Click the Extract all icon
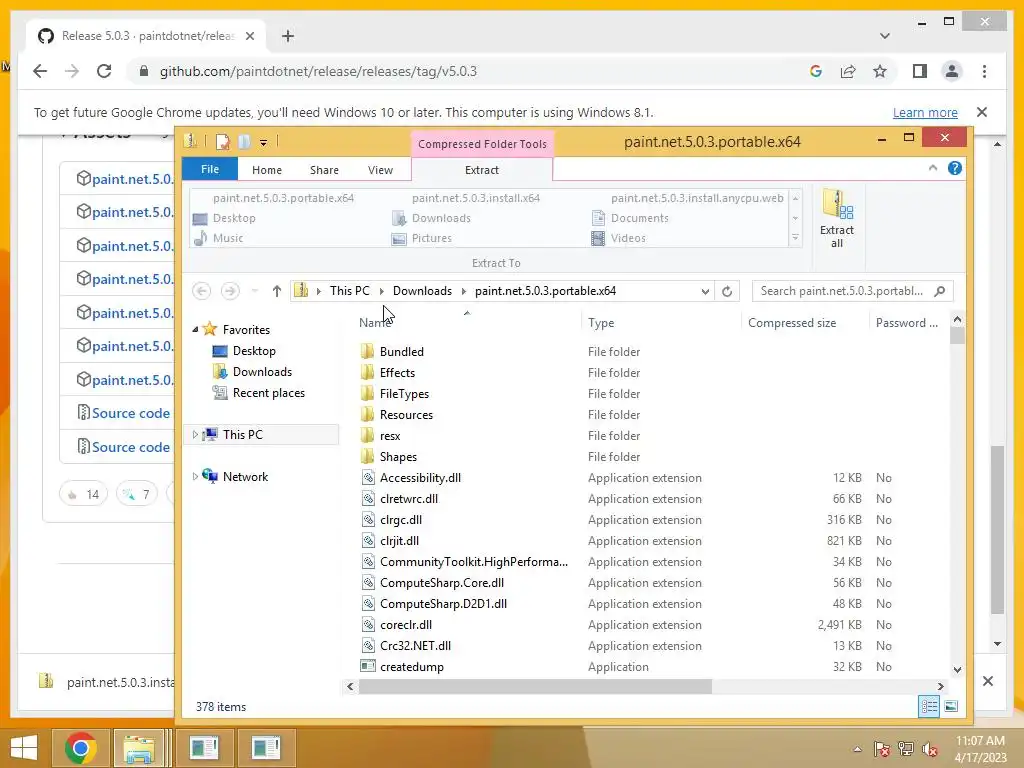1024x768 pixels. point(837,218)
